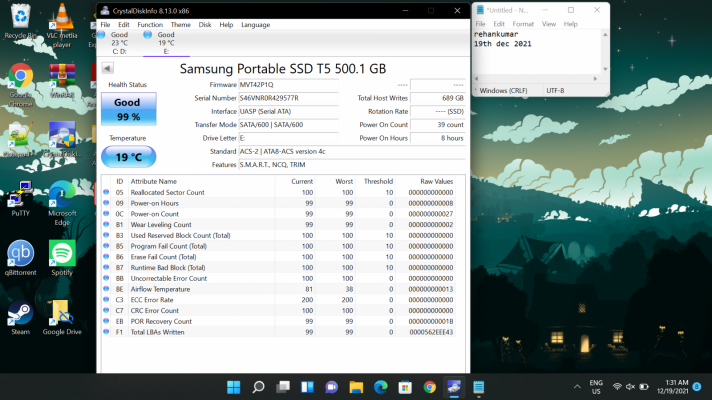Image resolution: width=712 pixels, height=400 pixels.
Task: Click the Attribute Name column header
Action: coord(202,181)
